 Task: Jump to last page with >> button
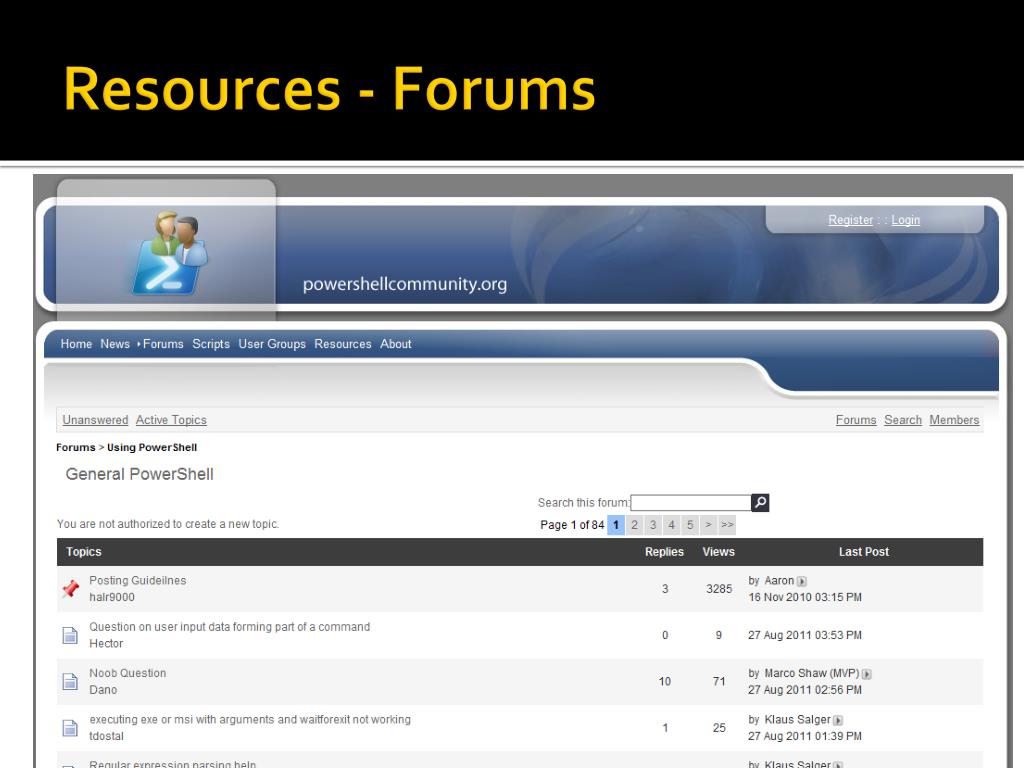click(x=727, y=525)
